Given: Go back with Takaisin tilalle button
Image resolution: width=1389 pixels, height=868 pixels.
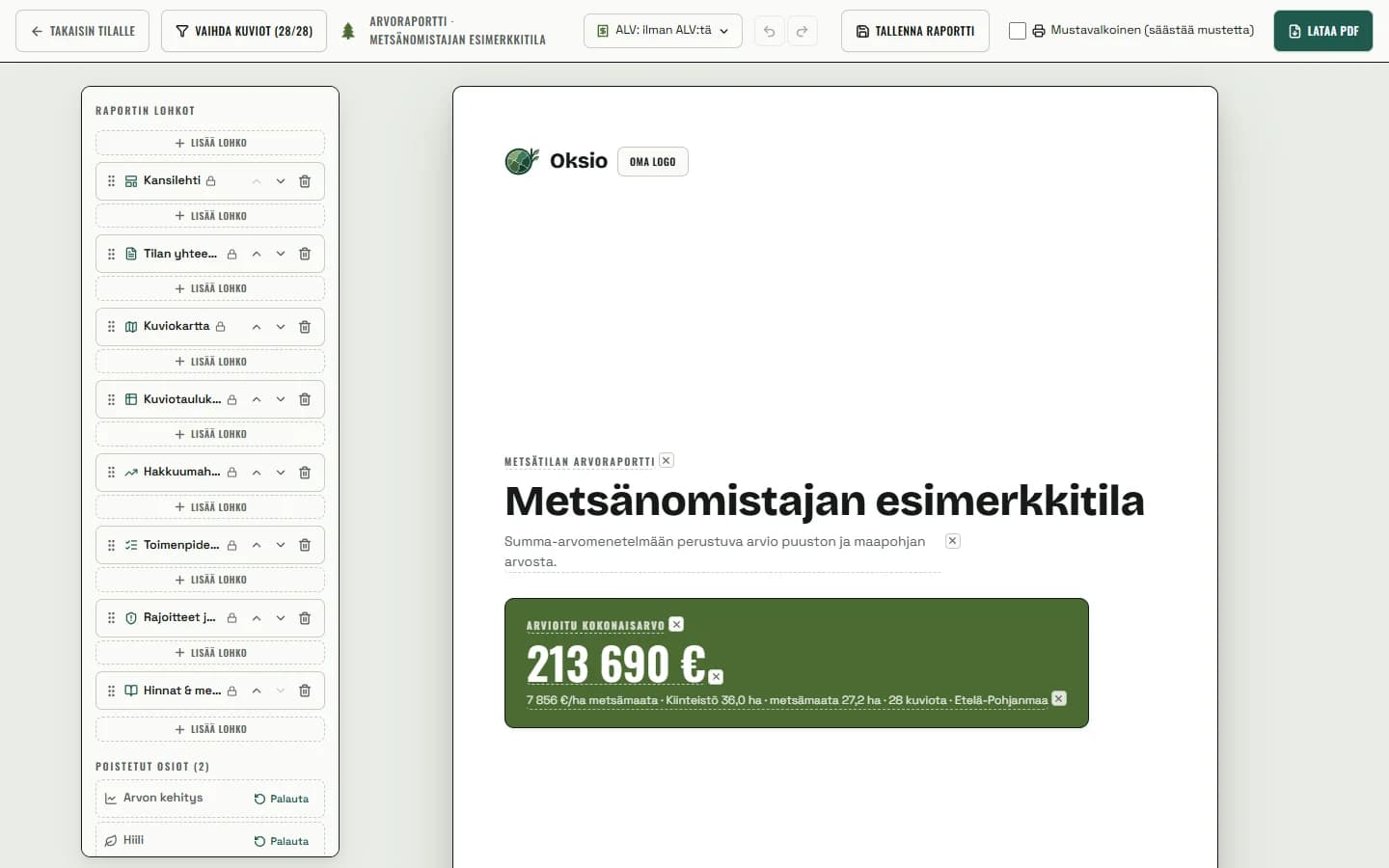Looking at the screenshot, I should click(x=82, y=31).
